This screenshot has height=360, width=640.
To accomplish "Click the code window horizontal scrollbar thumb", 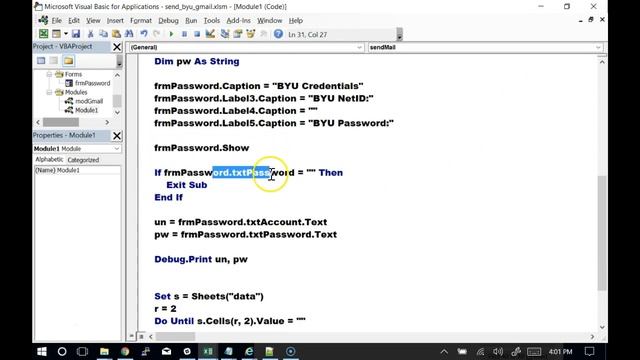I will (176, 337).
